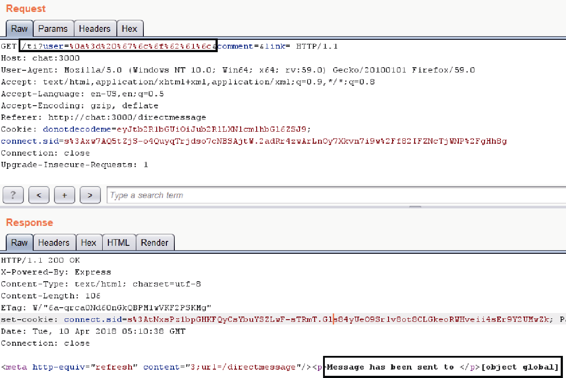Image resolution: width=566 pixels, height=378 pixels.
Task: Click the request connect.sid cookie line
Action: [254, 141]
